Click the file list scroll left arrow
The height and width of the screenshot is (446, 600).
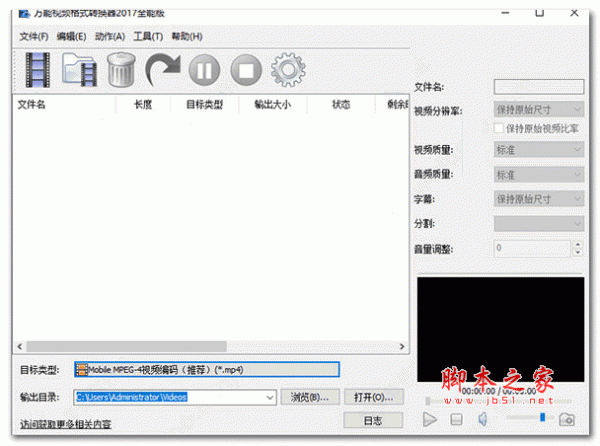click(20, 347)
